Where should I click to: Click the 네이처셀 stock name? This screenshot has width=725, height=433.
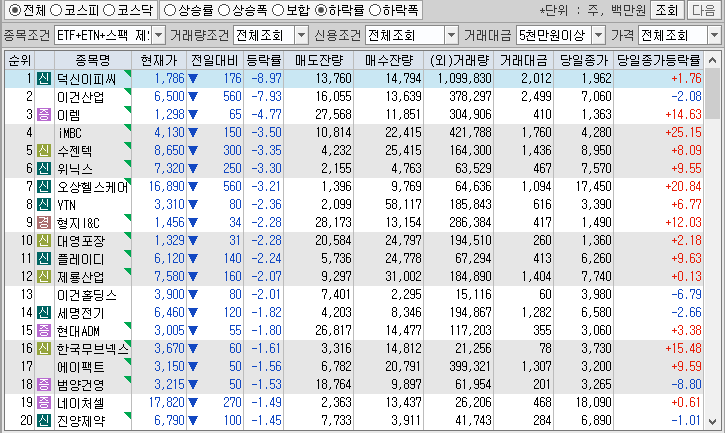coord(80,403)
